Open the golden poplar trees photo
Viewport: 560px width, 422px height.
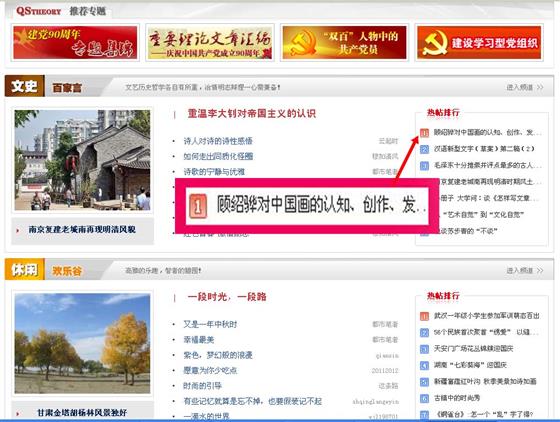tap(82, 343)
